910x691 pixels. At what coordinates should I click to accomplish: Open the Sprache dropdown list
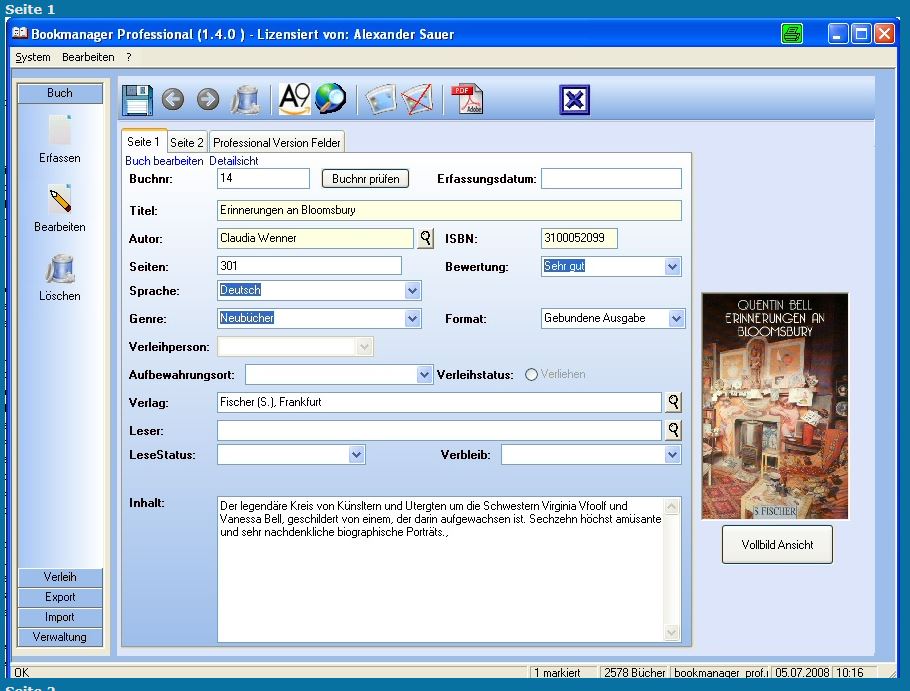coord(412,290)
